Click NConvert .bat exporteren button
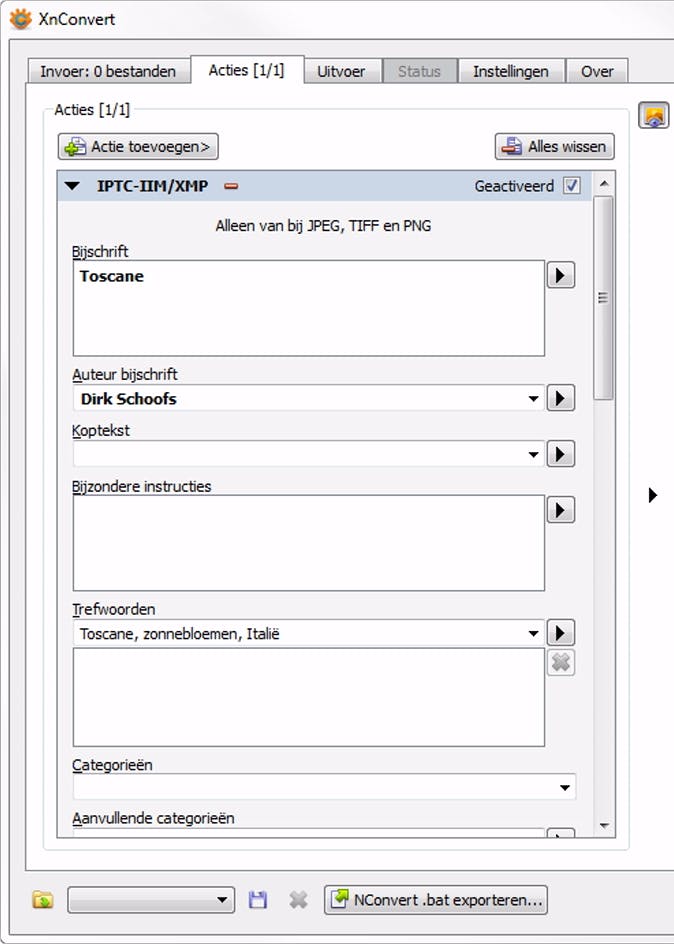This screenshot has height=944, width=674. pyautogui.click(x=436, y=900)
